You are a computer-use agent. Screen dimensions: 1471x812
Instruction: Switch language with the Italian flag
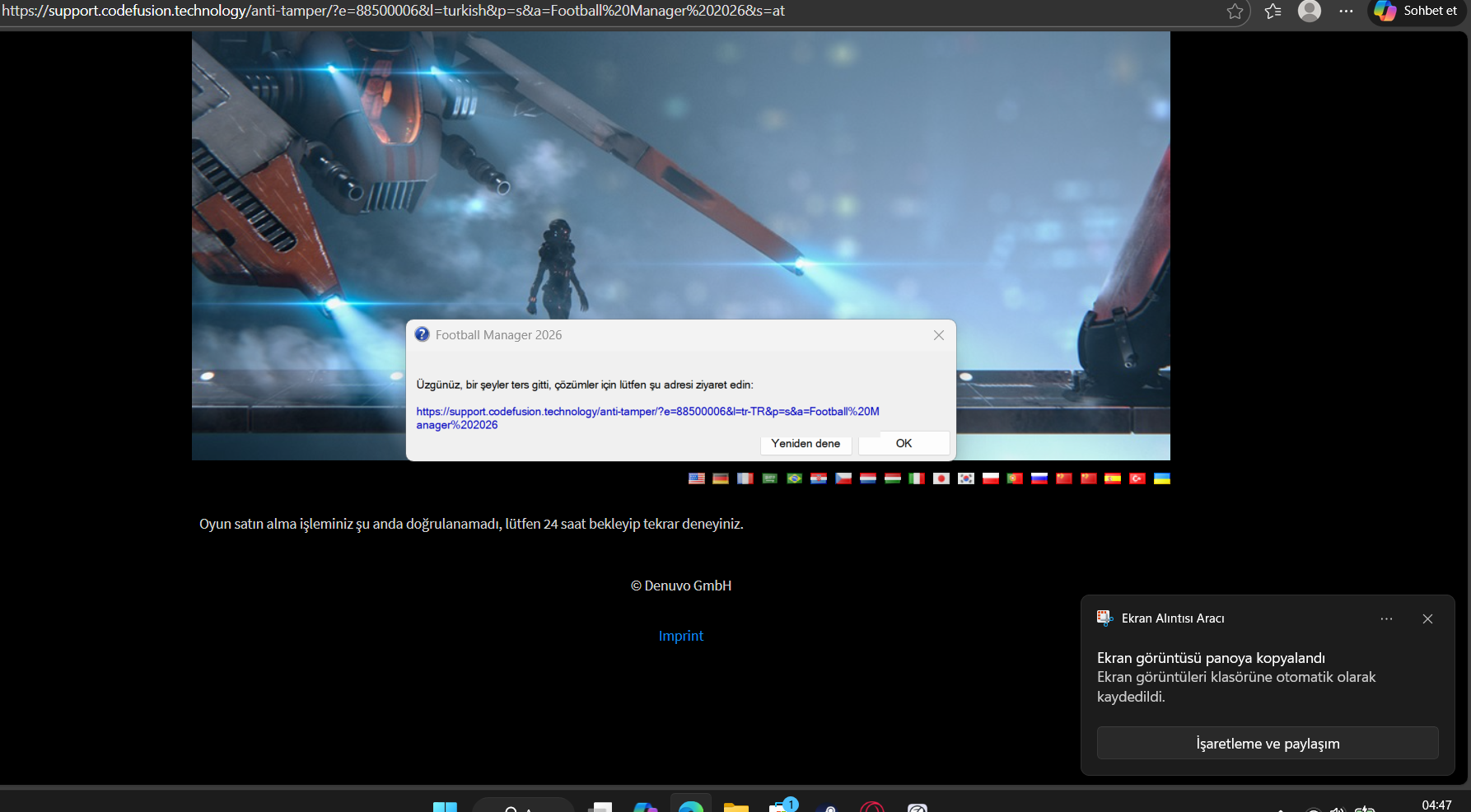coord(917,478)
